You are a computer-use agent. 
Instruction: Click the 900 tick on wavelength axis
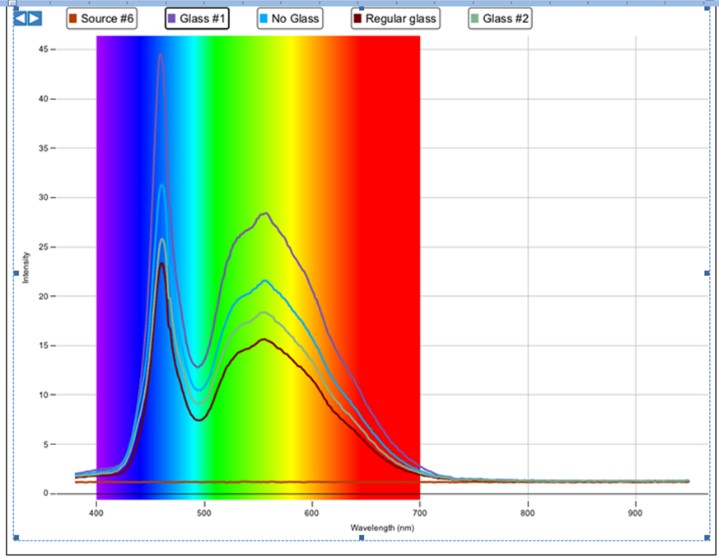click(635, 513)
